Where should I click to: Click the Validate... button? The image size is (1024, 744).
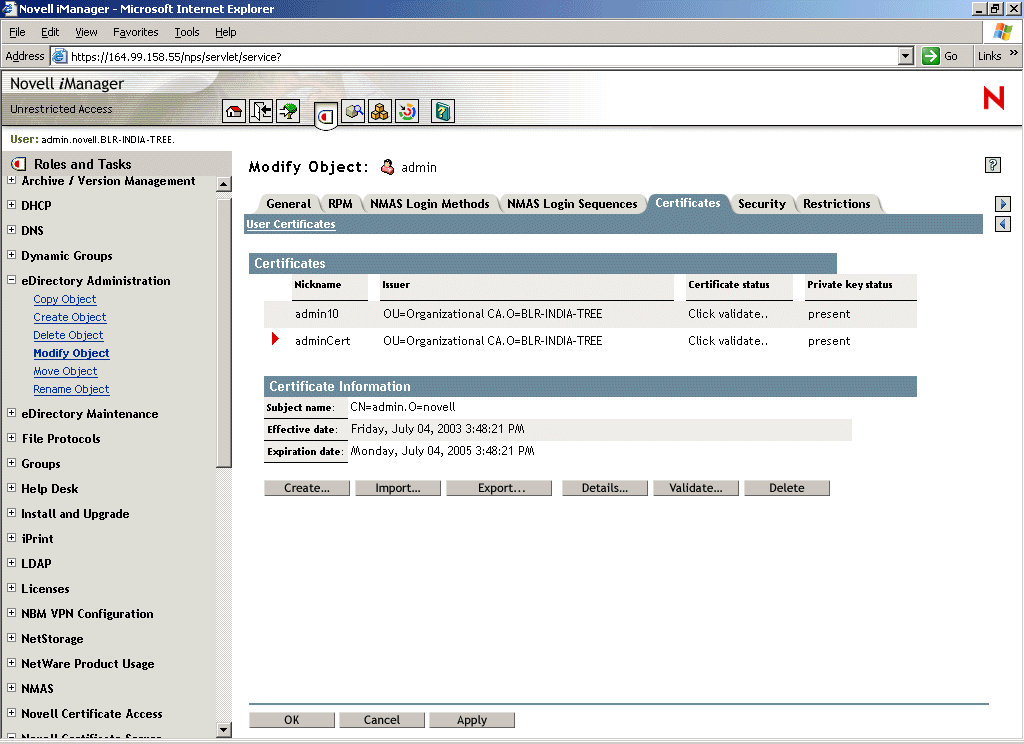pos(696,488)
